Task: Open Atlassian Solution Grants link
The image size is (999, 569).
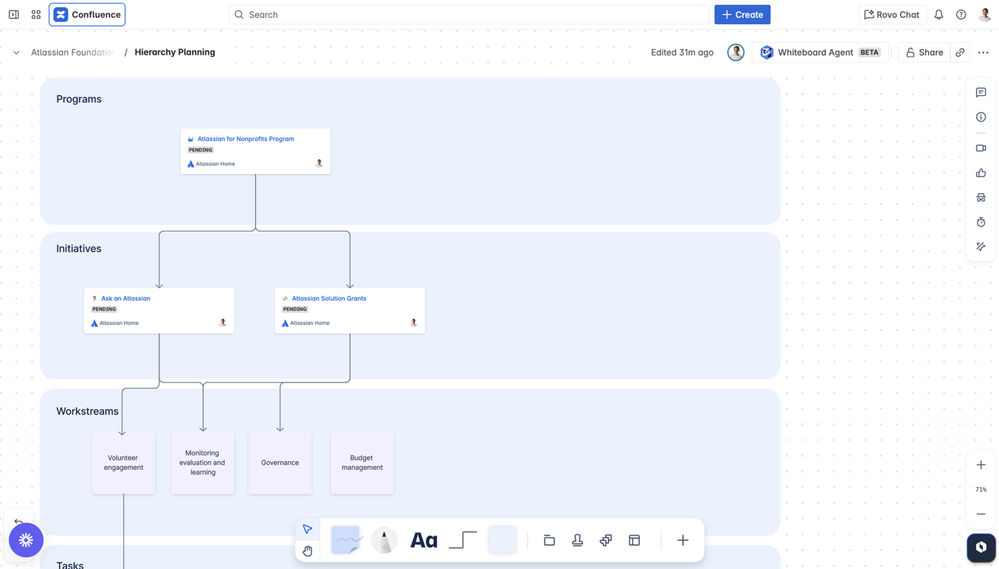Action: click(x=329, y=298)
